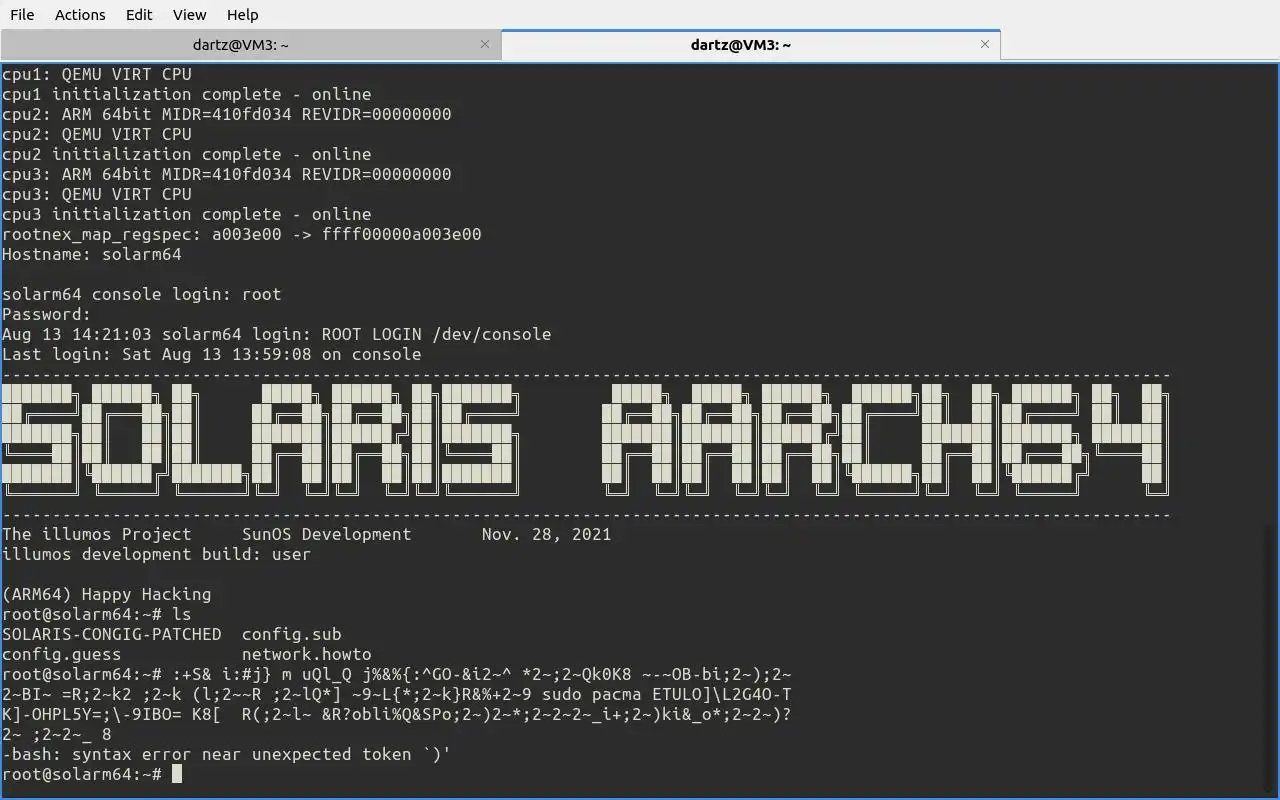This screenshot has height=800, width=1280.
Task: Click 'Last login: Sat Aug 13' line
Action: (212, 354)
